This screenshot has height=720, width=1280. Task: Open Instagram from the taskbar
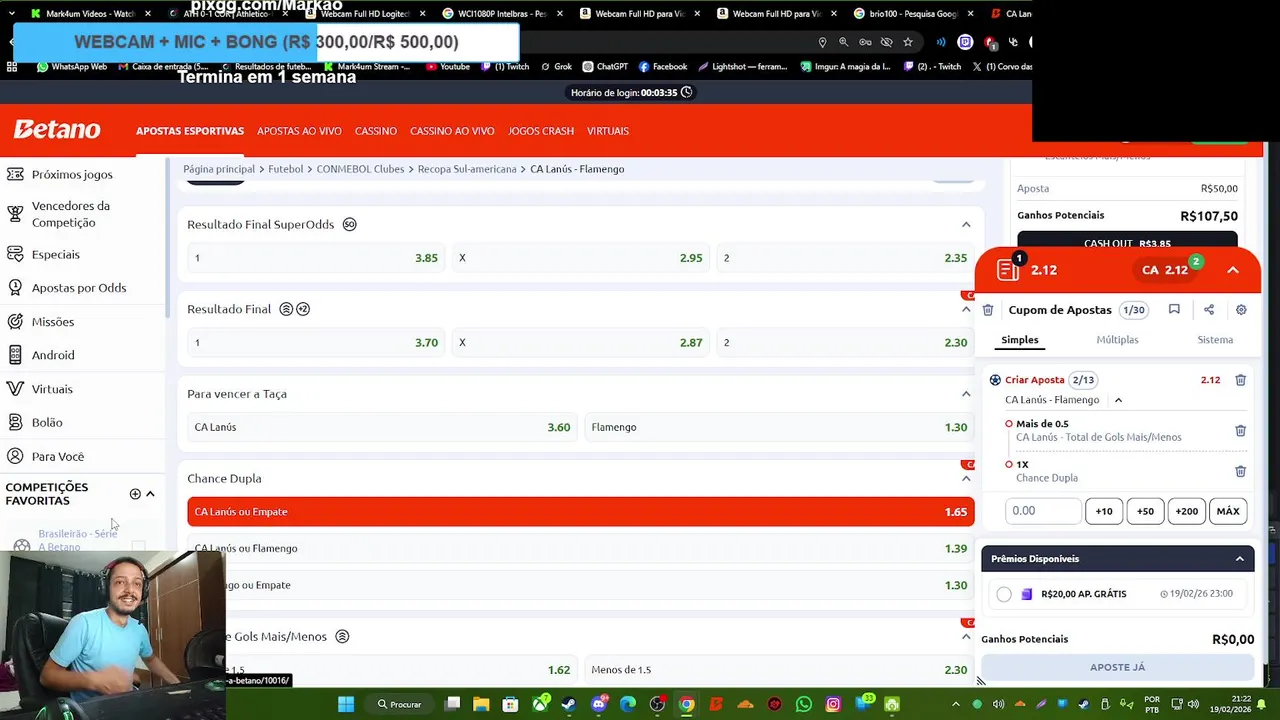(x=833, y=704)
